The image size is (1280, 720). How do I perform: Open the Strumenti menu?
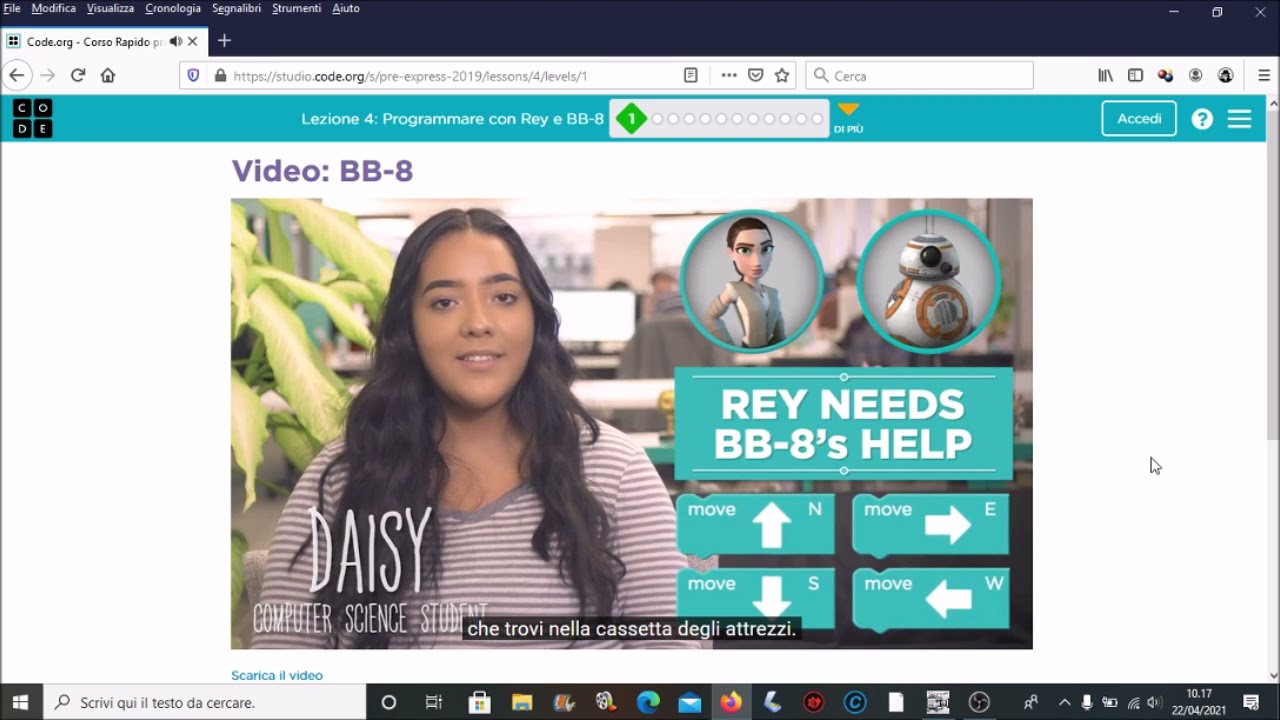[x=296, y=8]
